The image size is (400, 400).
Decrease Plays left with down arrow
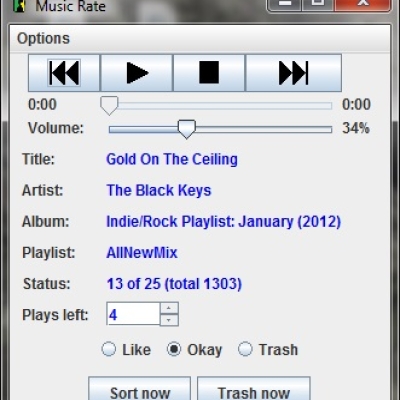(x=169, y=320)
